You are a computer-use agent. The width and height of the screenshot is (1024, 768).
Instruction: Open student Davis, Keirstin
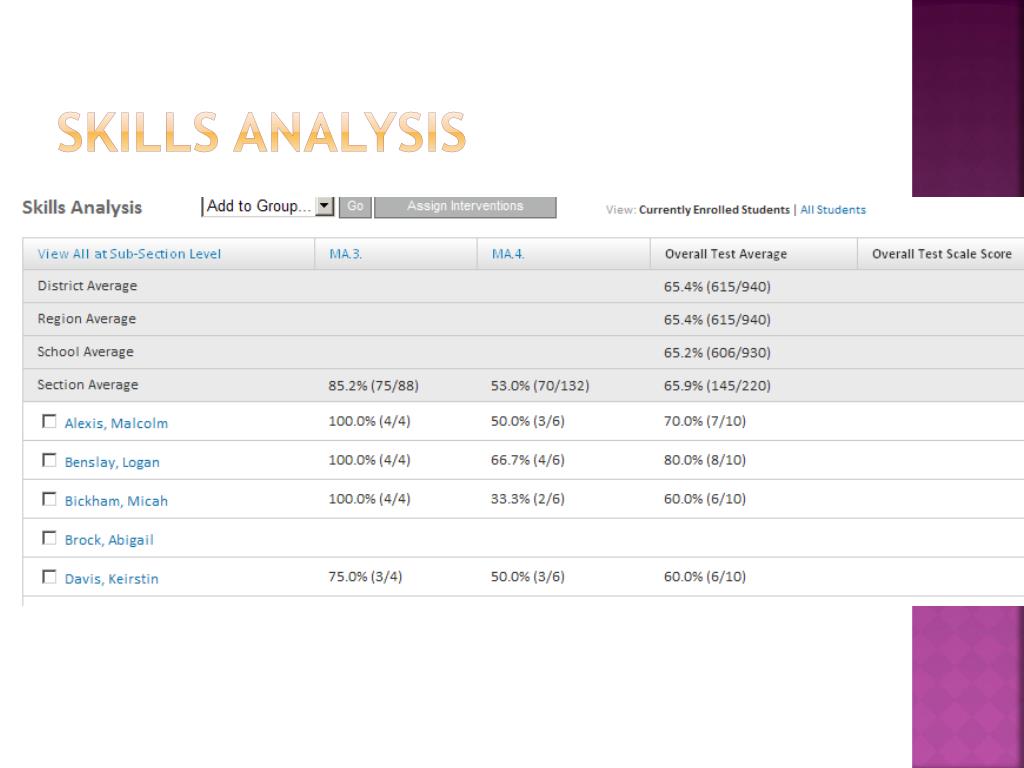coord(112,579)
